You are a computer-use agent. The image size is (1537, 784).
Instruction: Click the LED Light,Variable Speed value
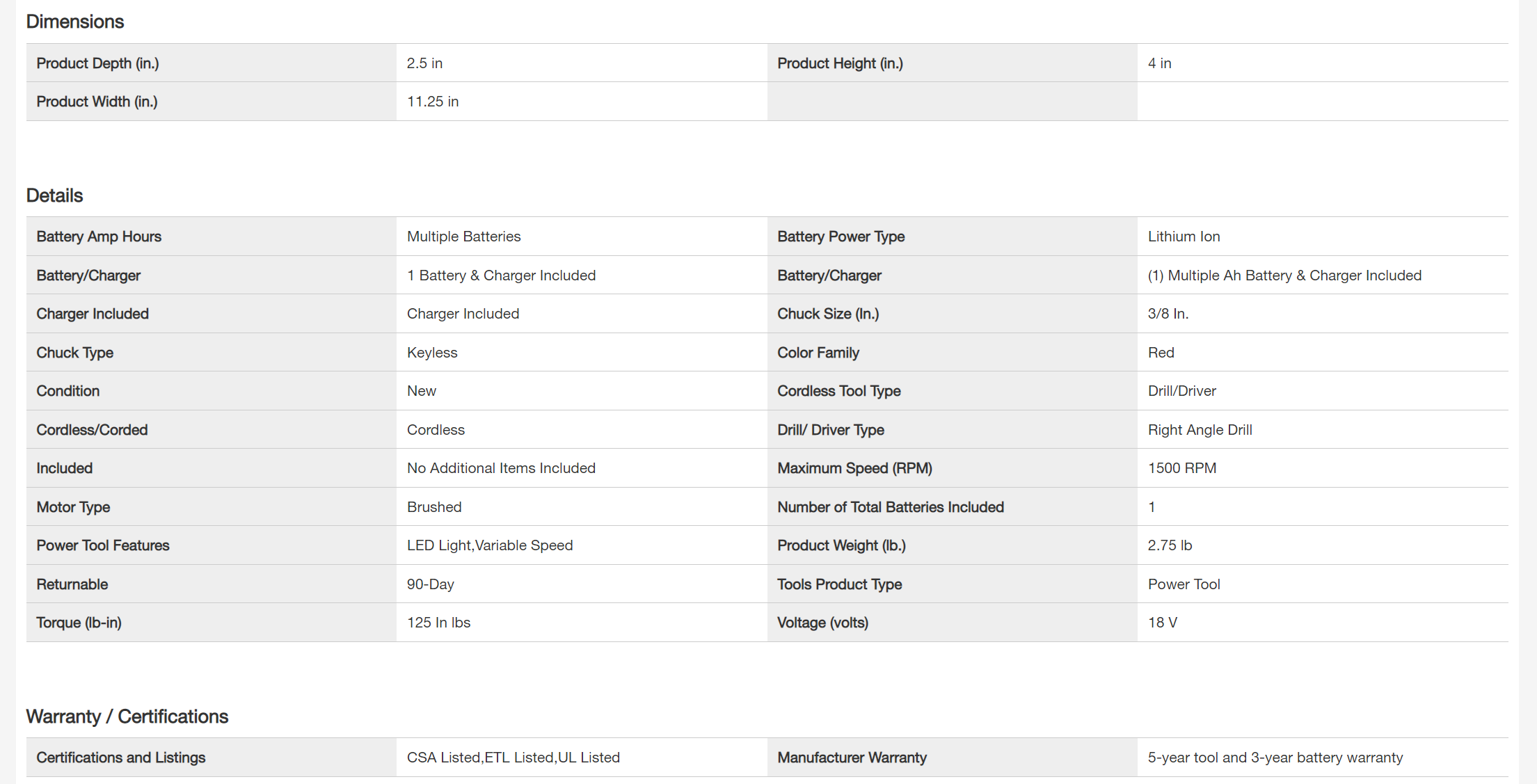coord(490,545)
